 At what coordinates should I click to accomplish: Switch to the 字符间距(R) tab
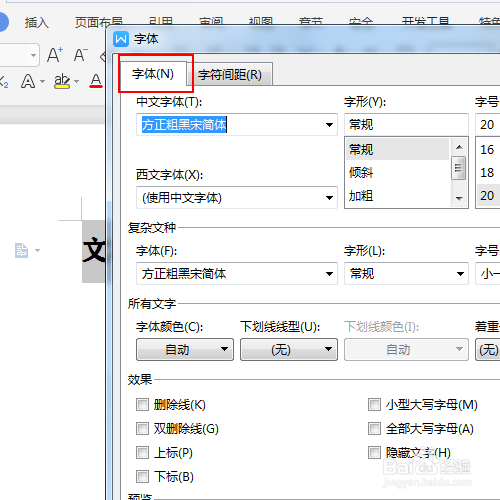[x=230, y=75]
